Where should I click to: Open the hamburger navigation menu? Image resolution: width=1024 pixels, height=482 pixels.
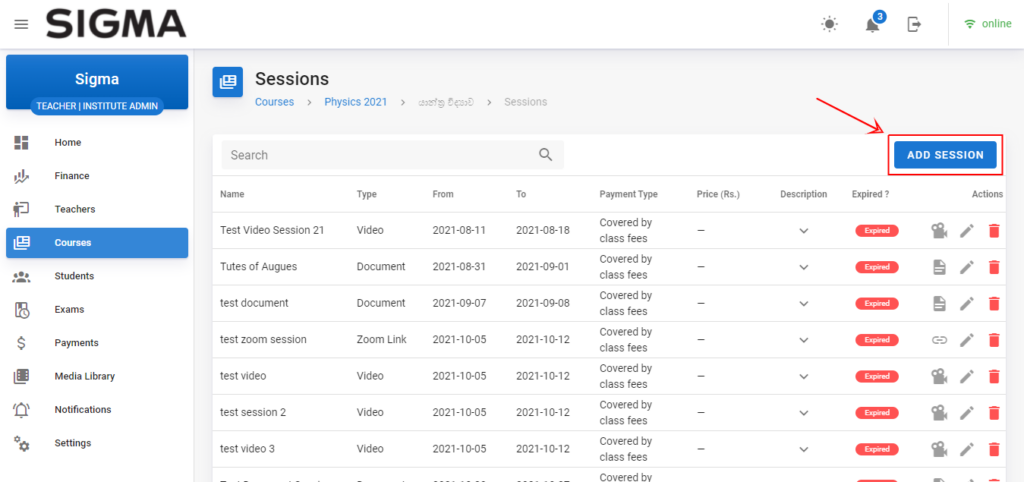[x=22, y=25]
